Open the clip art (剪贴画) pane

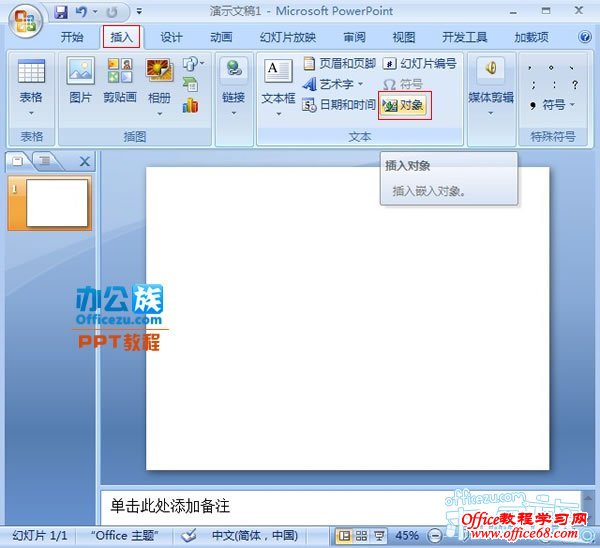point(119,80)
